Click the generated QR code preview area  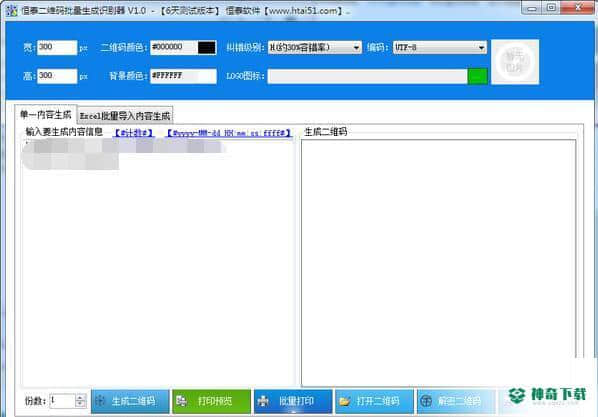439,262
